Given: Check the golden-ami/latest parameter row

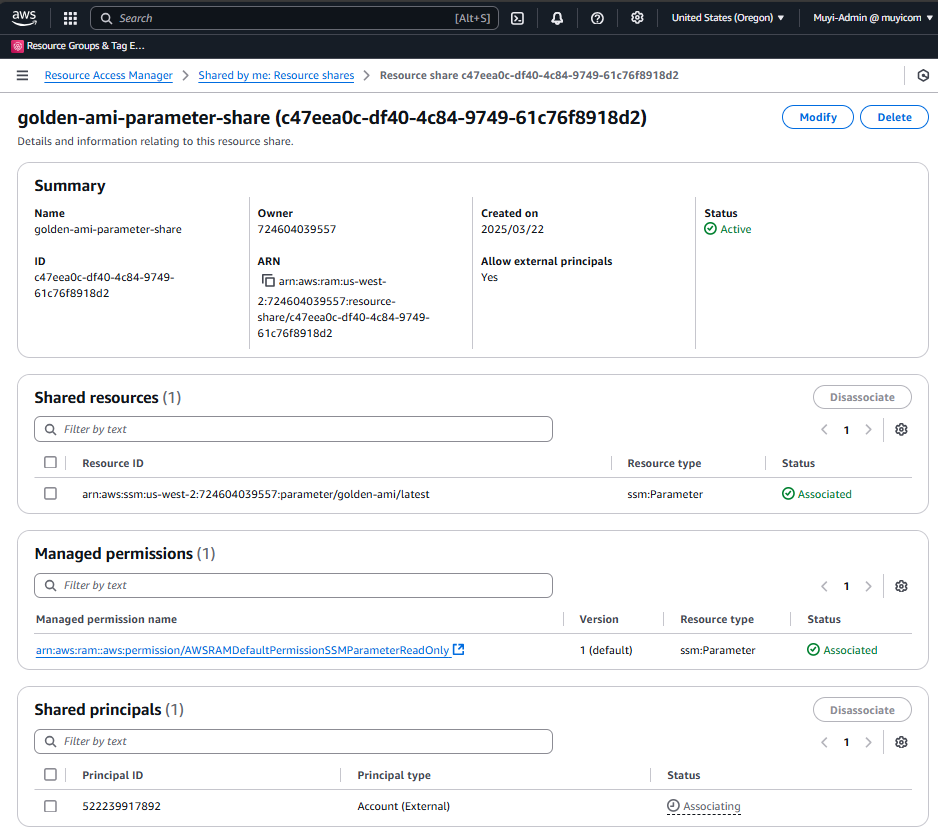Looking at the screenshot, I should coord(50,493).
